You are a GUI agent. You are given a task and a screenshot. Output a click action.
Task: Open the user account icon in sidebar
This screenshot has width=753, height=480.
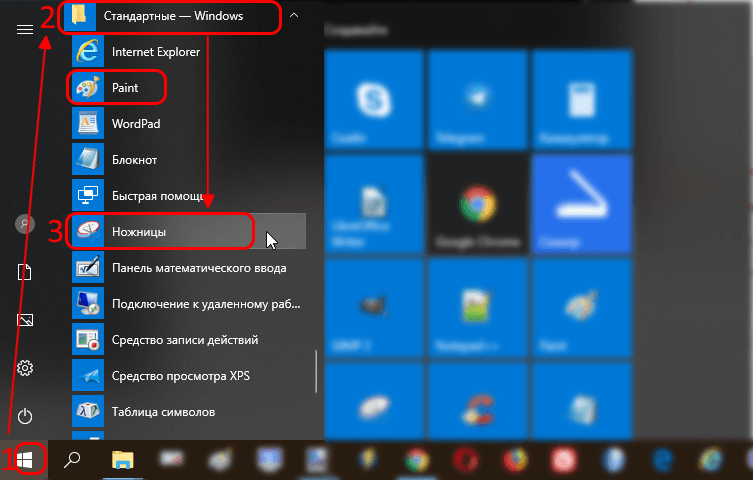tap(24, 224)
